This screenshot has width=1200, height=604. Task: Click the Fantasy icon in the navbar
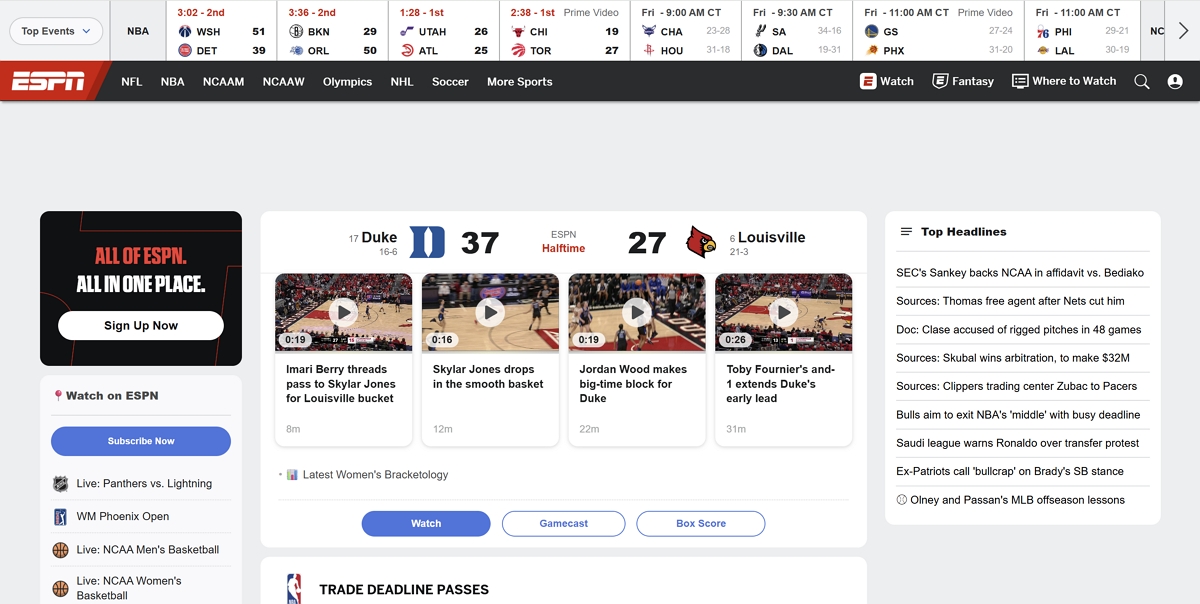[938, 81]
